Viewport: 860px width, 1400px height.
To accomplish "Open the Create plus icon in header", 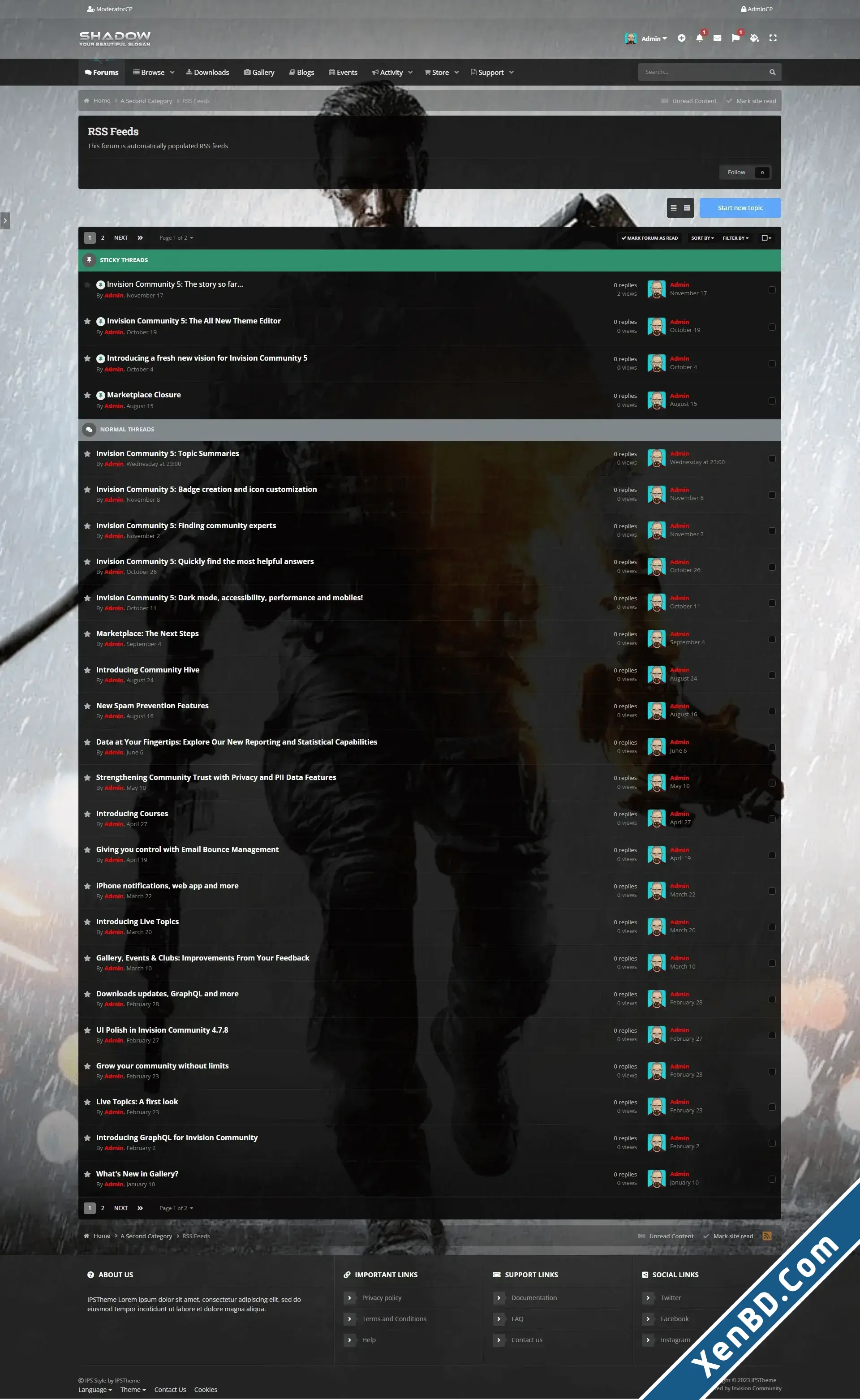I will [681, 38].
